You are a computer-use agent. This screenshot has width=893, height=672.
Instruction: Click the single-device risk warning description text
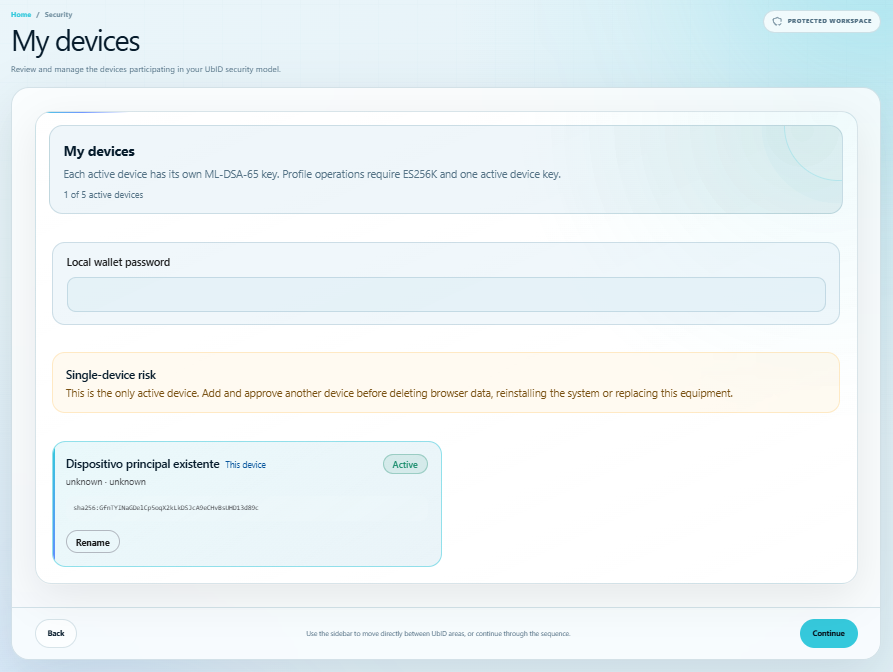pyautogui.click(x=399, y=394)
